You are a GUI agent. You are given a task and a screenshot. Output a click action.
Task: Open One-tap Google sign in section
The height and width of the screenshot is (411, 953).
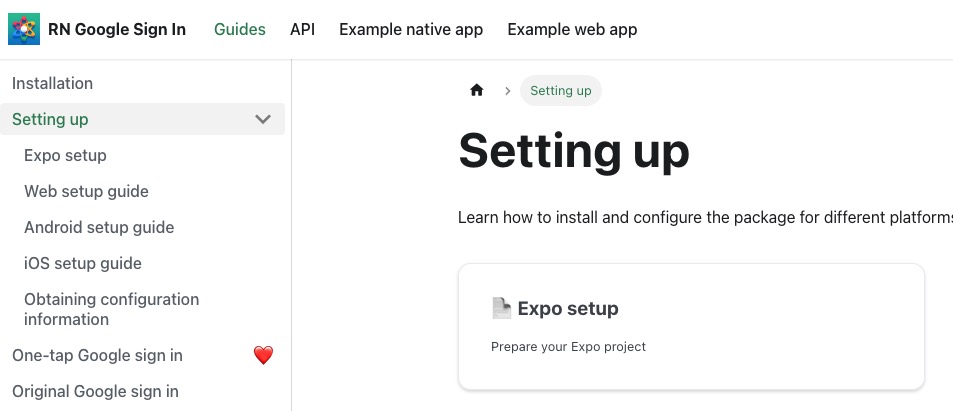coord(97,355)
